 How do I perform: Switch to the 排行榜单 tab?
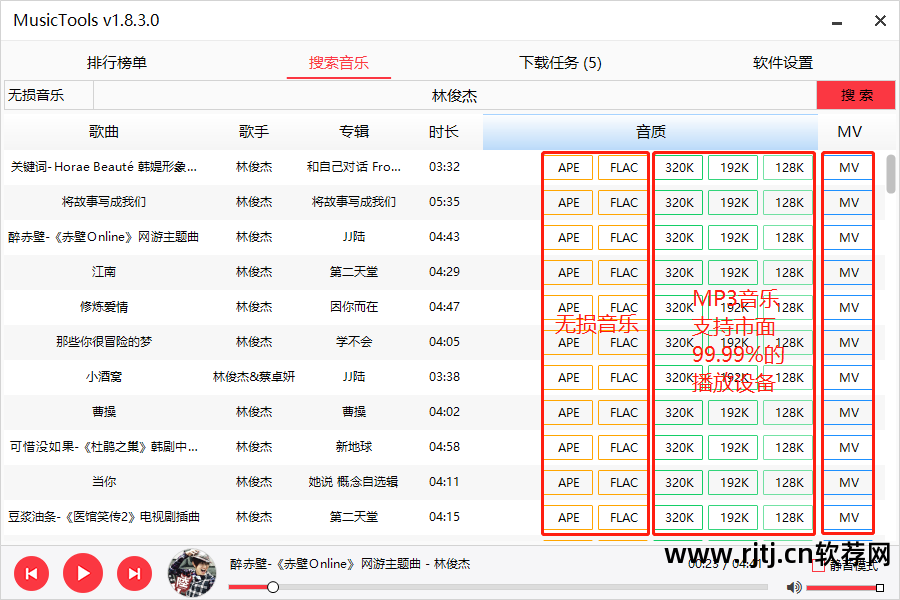pos(116,61)
